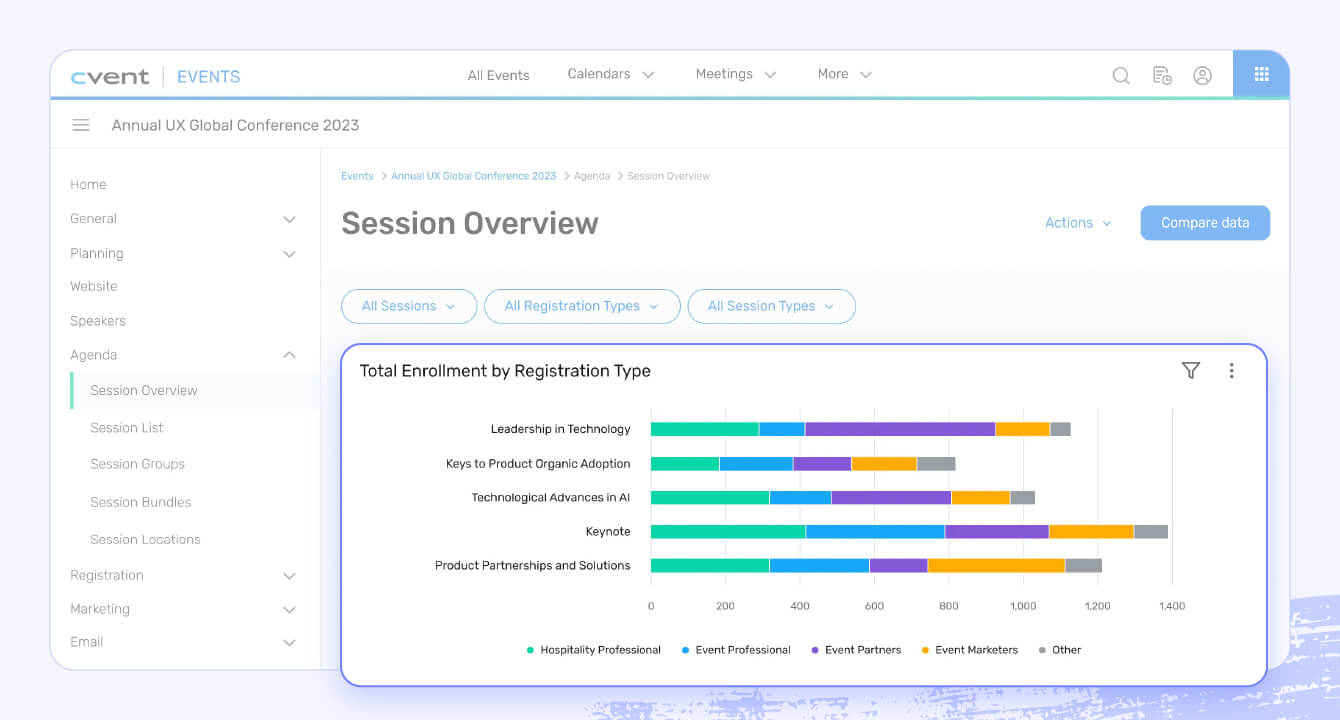Click Leadership in Technology purple segment

[x=900, y=429]
